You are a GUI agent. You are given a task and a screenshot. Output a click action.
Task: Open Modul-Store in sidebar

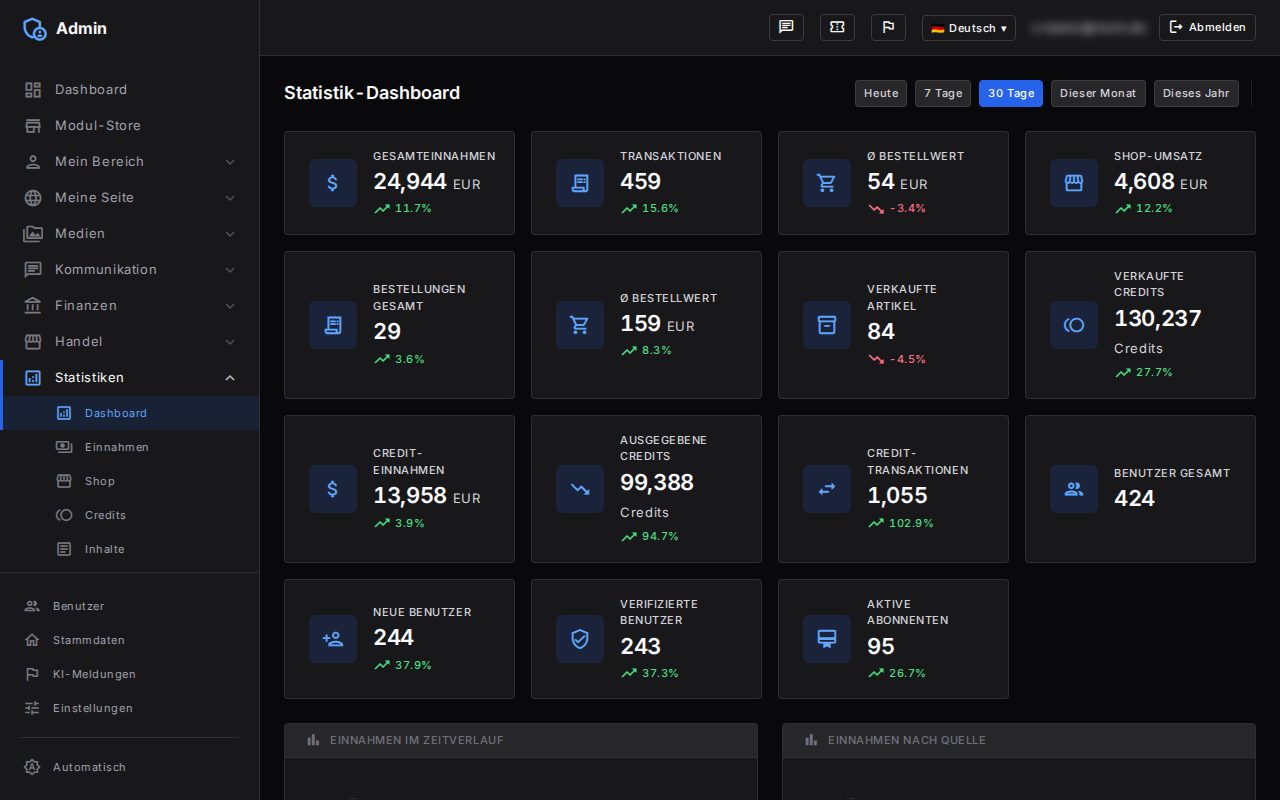[130, 125]
